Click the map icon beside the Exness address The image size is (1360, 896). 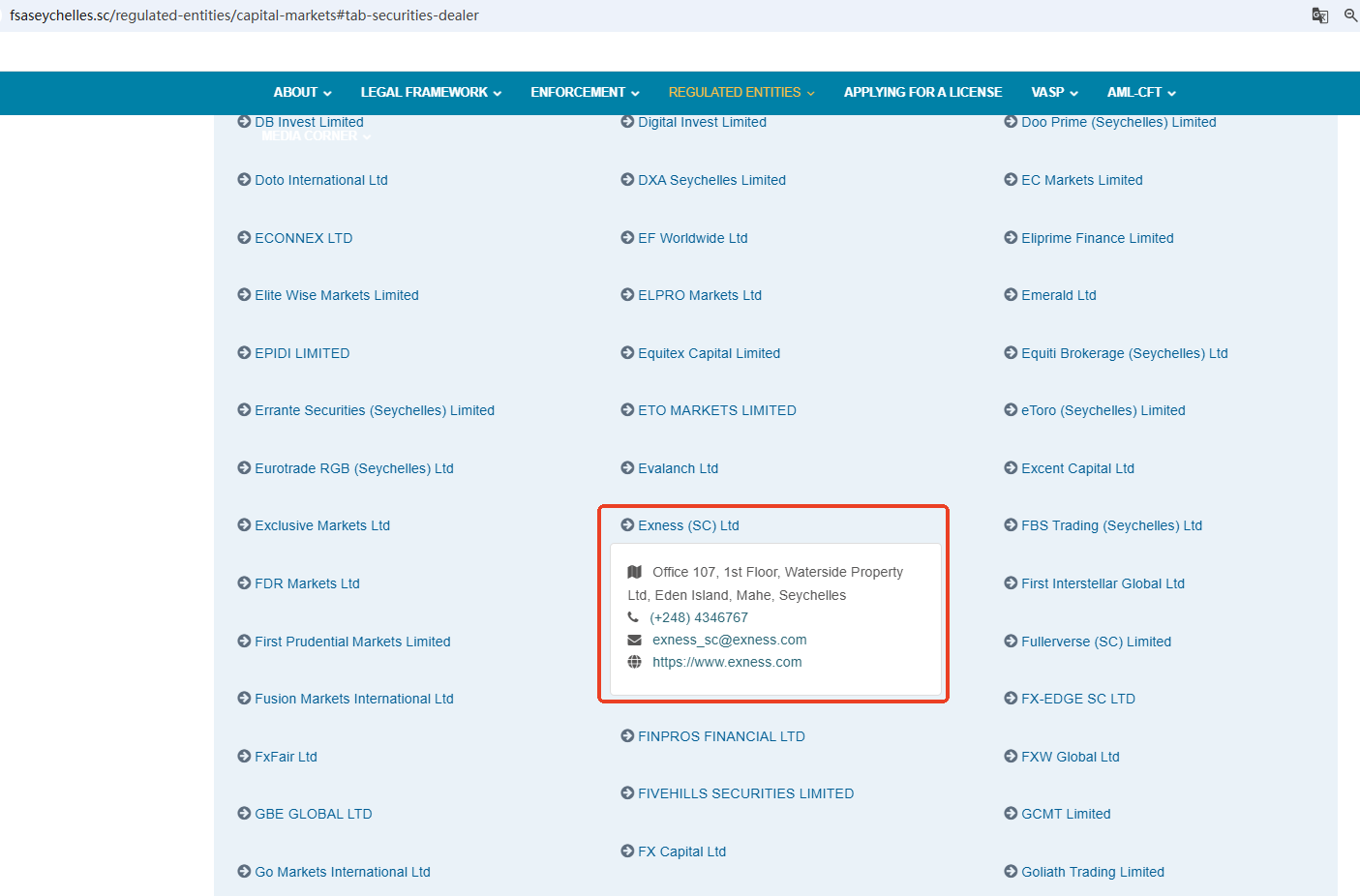635,572
